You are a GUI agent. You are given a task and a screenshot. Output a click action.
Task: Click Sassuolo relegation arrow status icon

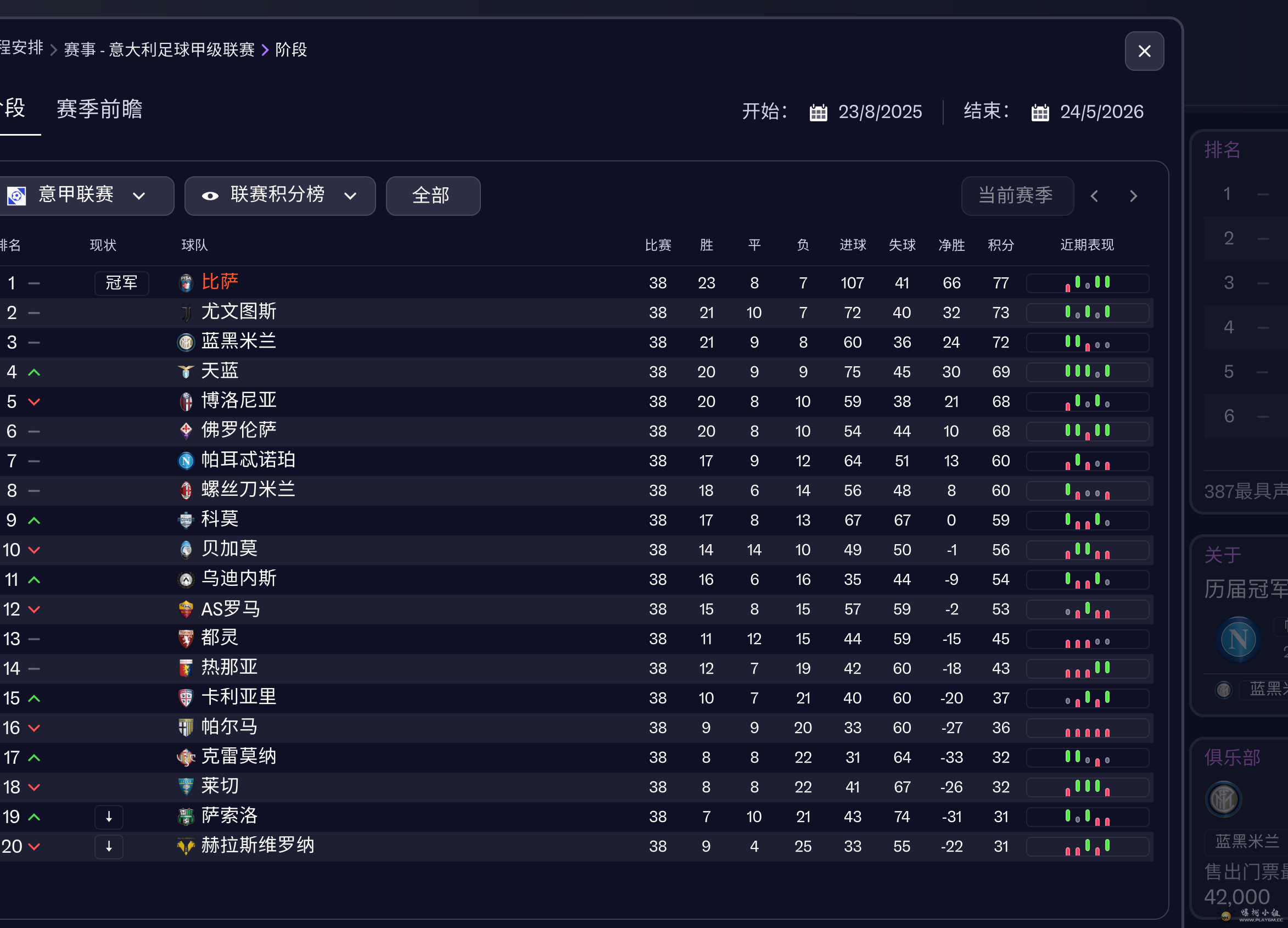pos(109,817)
